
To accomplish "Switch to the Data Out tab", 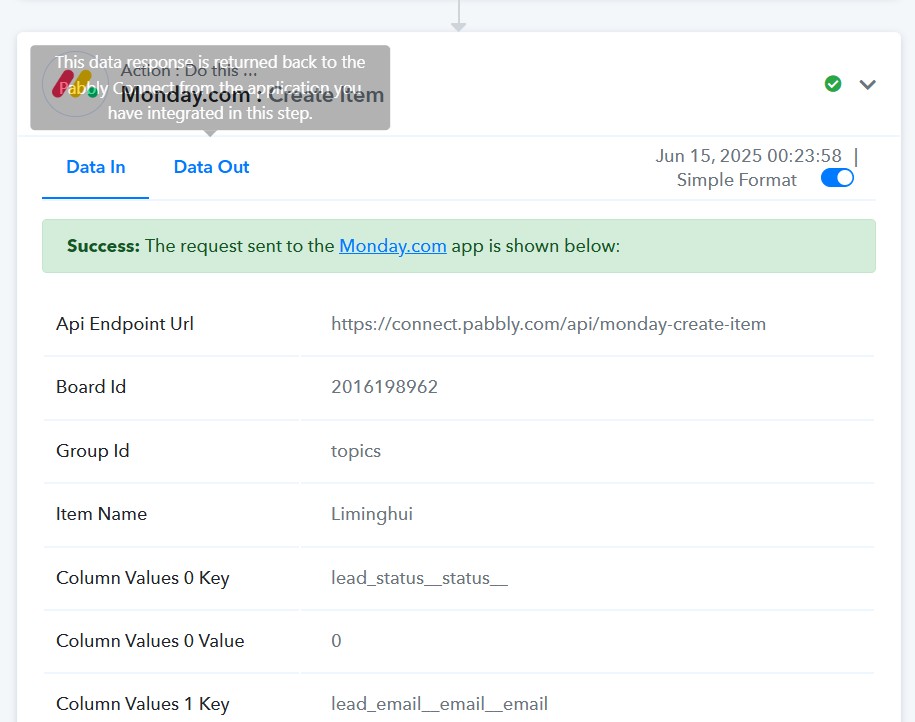I will pyautogui.click(x=211, y=167).
